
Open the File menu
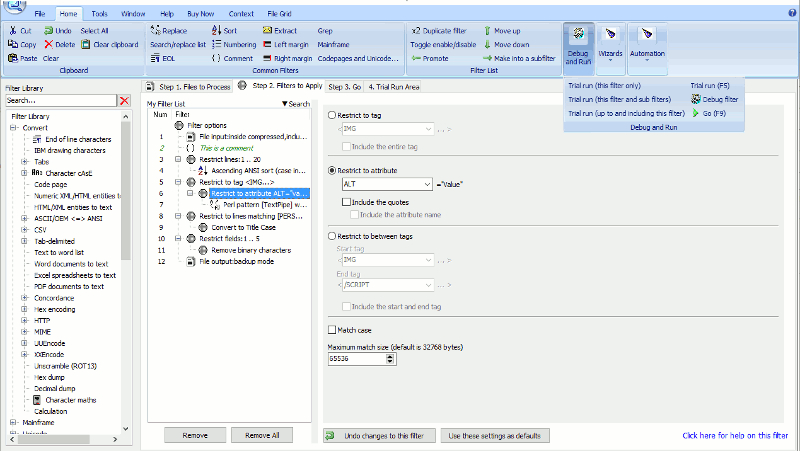pos(40,14)
